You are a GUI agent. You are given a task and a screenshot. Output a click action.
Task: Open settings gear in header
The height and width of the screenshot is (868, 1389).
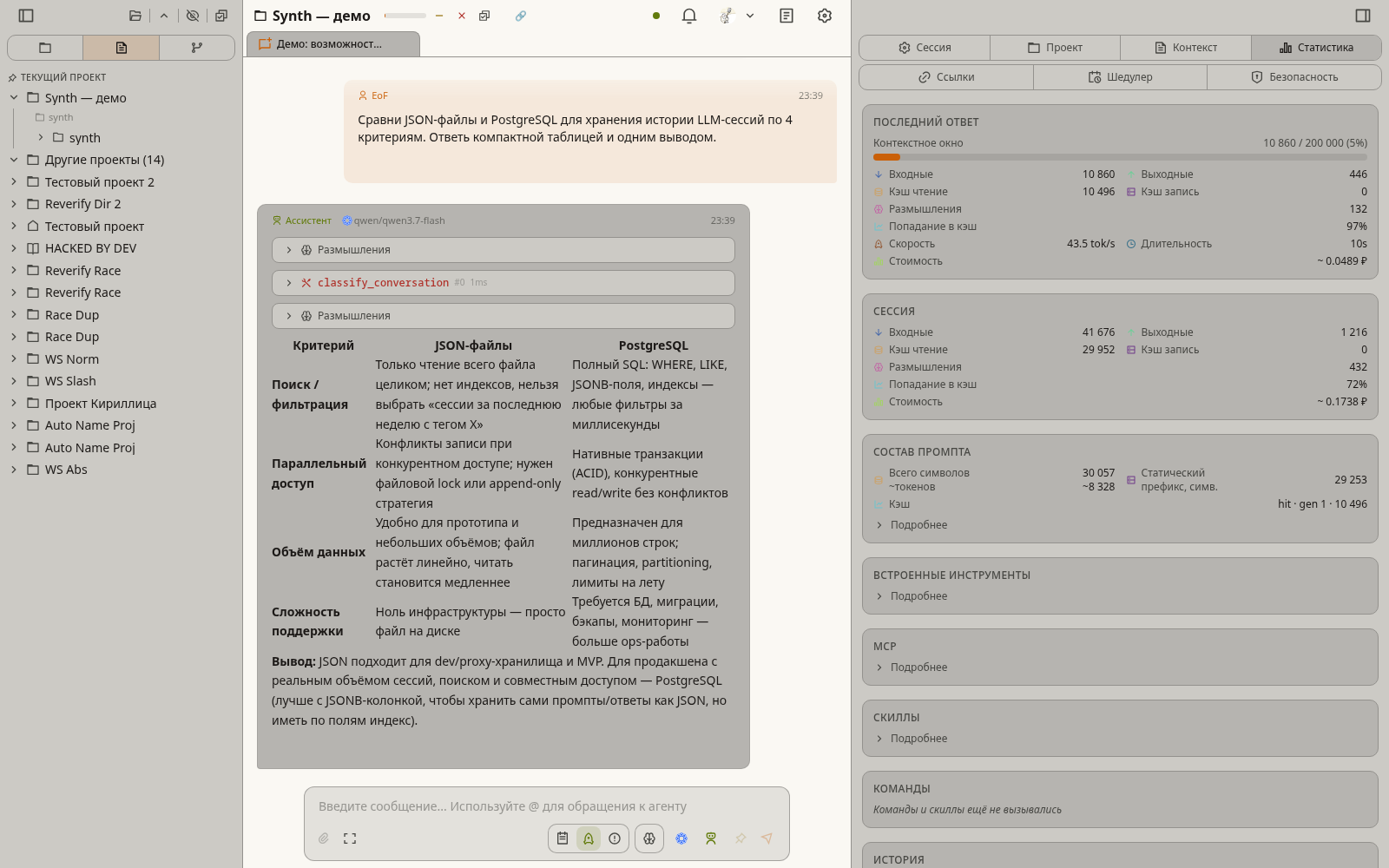(825, 16)
